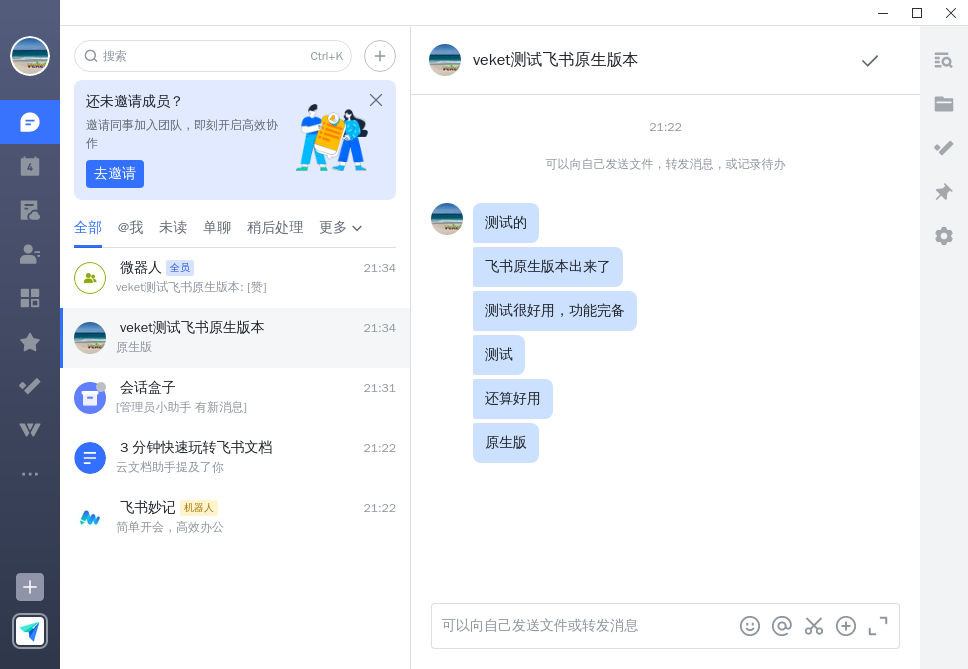Switch to the @我 tab
Viewport: 968px width, 669px height.
click(x=130, y=228)
